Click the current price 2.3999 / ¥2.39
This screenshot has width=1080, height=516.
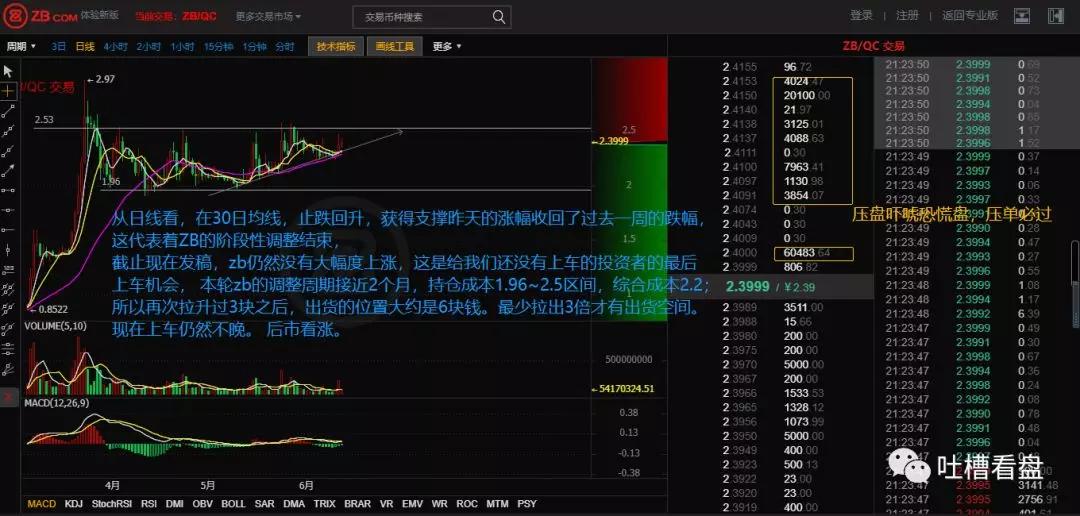pos(771,287)
